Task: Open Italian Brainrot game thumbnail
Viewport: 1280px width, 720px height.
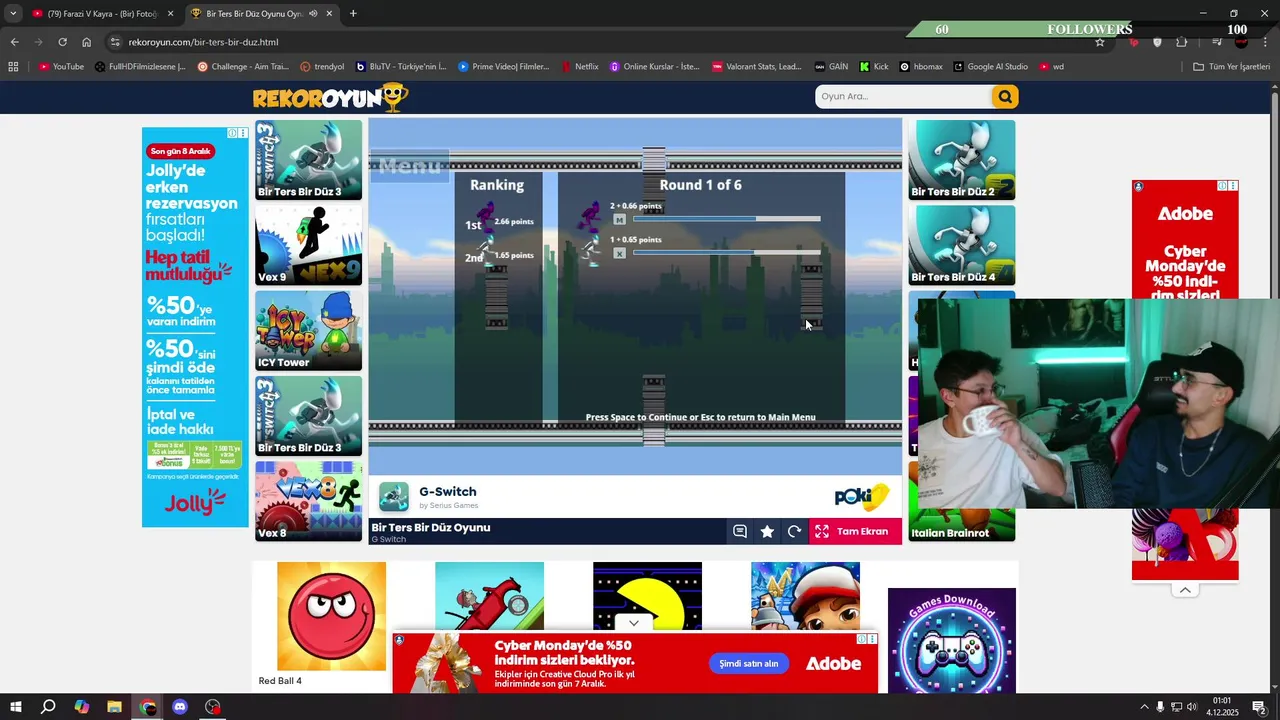Action: pyautogui.click(x=961, y=526)
